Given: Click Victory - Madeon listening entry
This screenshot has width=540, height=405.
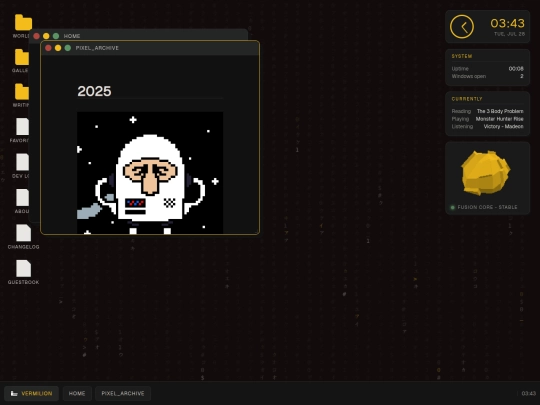Looking at the screenshot, I should point(503,126).
